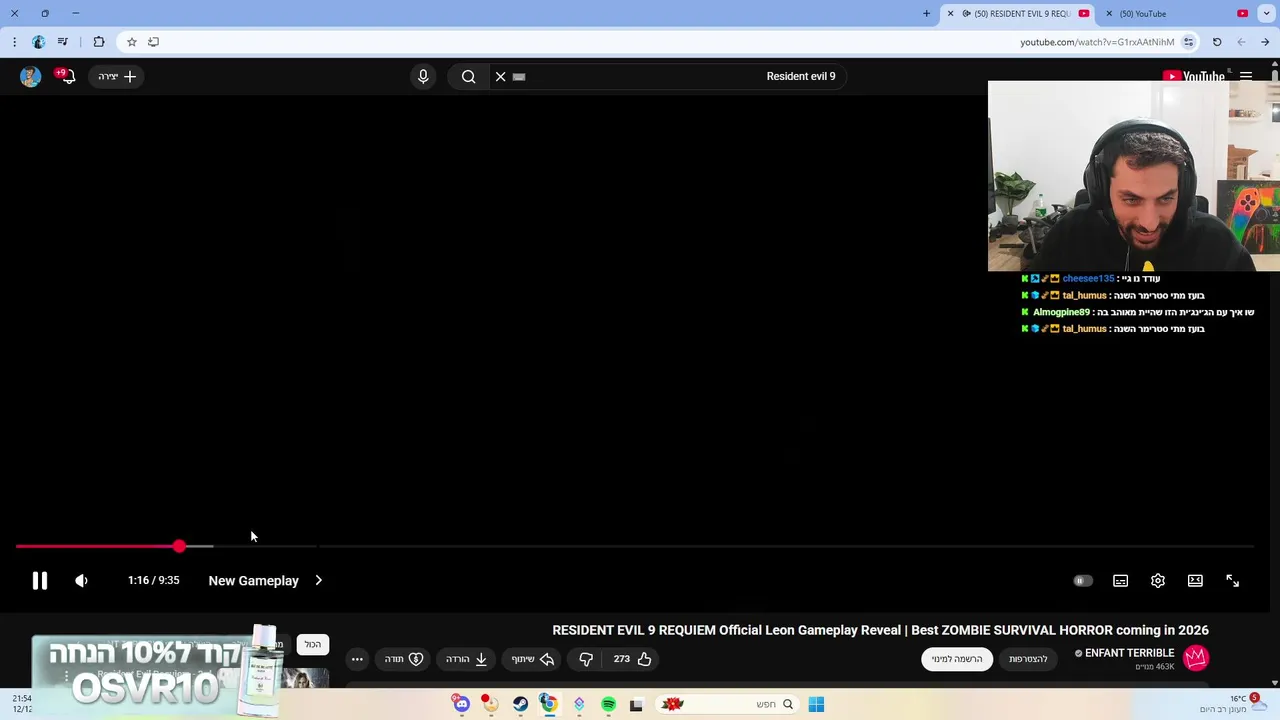Open YouTube notifications bell
Image resolution: width=1280 pixels, height=720 pixels.
67,76
